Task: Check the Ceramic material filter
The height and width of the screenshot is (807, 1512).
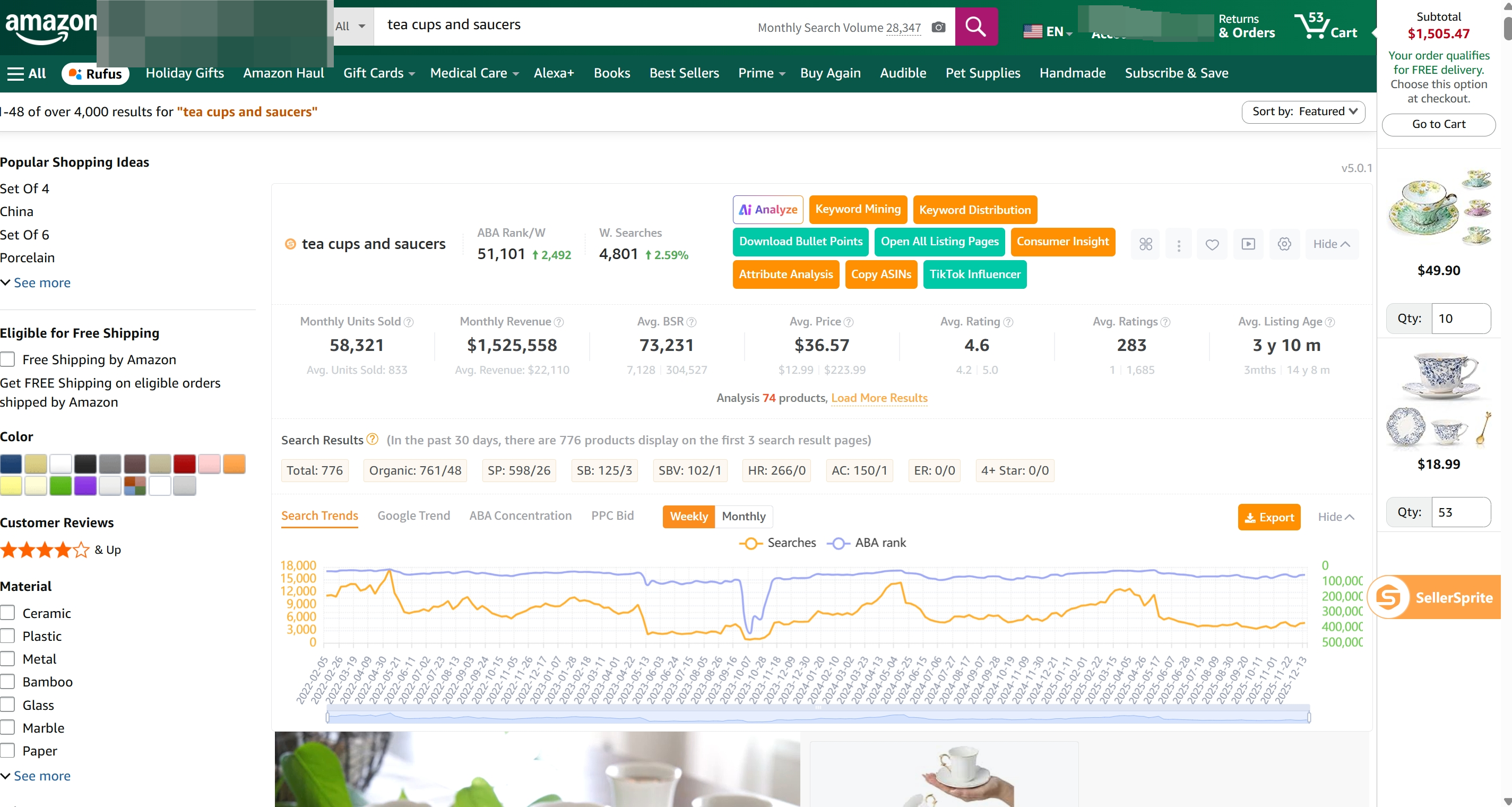Action: [x=7, y=612]
